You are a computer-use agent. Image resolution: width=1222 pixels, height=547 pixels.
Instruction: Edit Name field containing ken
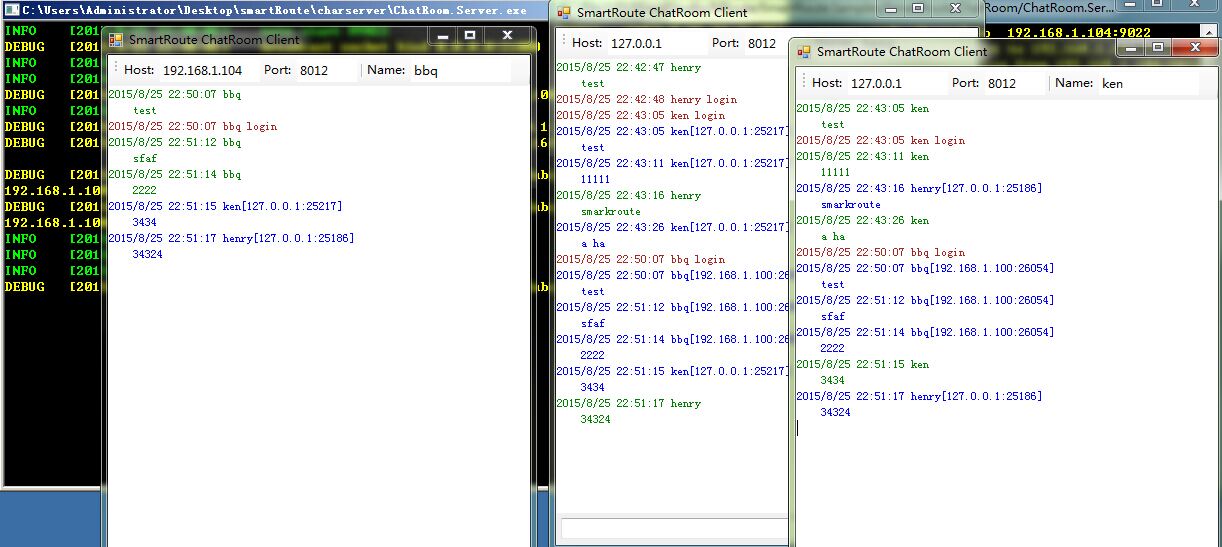click(x=1148, y=83)
